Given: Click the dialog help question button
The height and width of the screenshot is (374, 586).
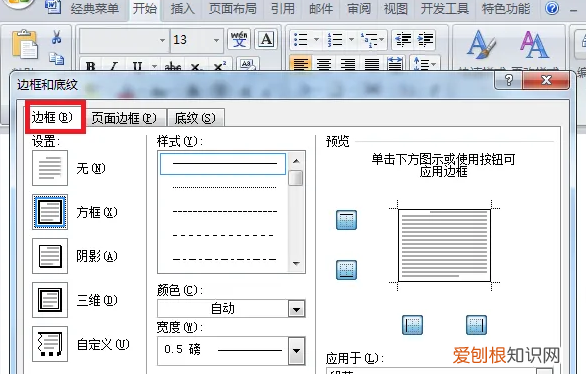Looking at the screenshot, I should click(x=508, y=80).
